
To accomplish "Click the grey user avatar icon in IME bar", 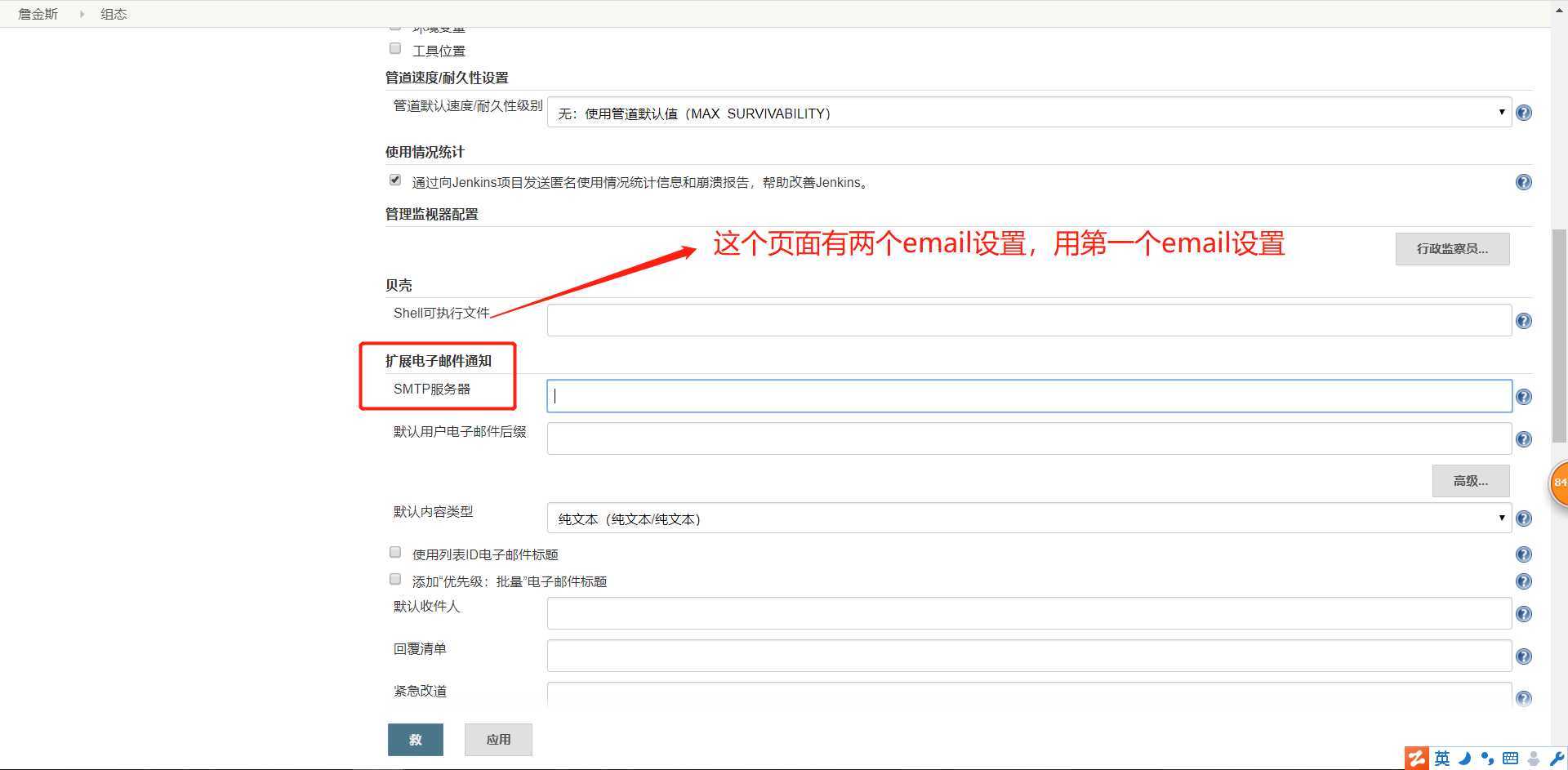I will pyautogui.click(x=1534, y=759).
